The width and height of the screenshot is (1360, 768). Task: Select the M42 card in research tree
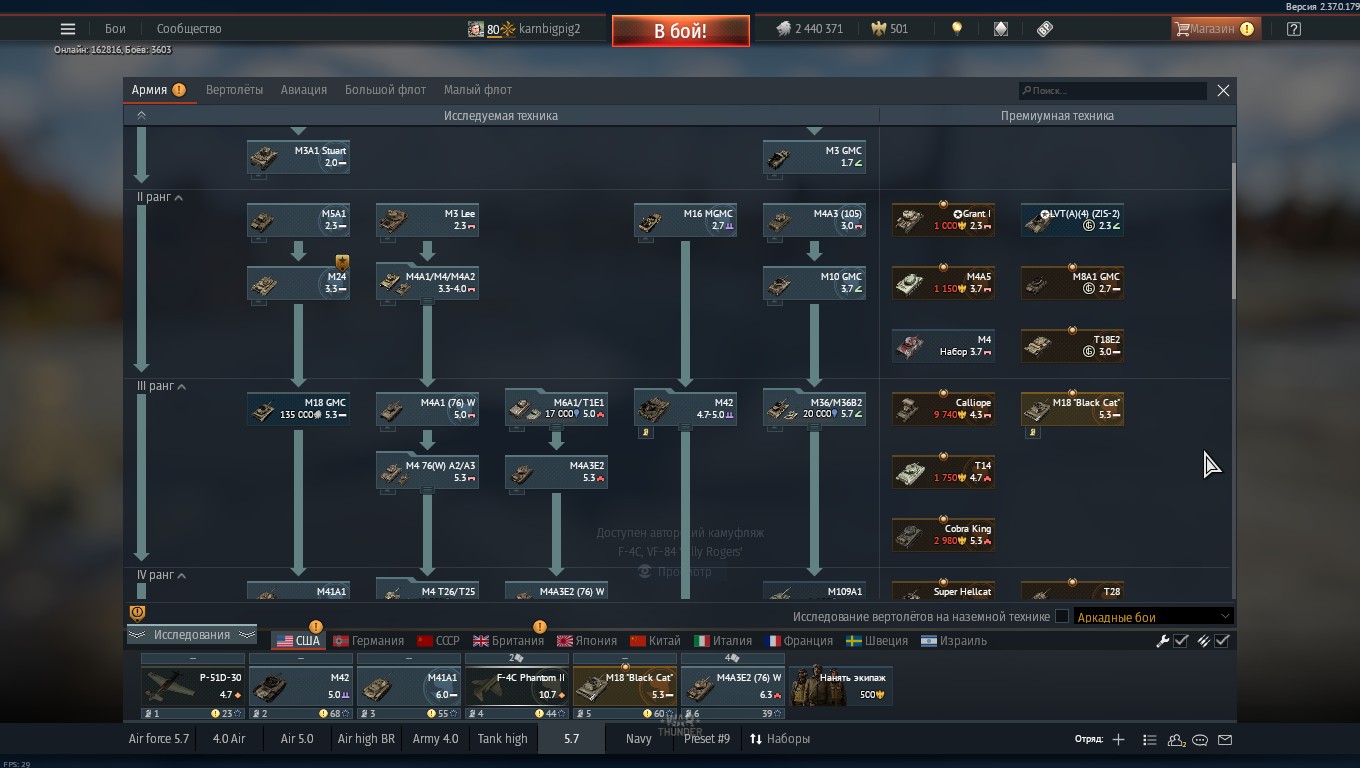pyautogui.click(x=685, y=409)
